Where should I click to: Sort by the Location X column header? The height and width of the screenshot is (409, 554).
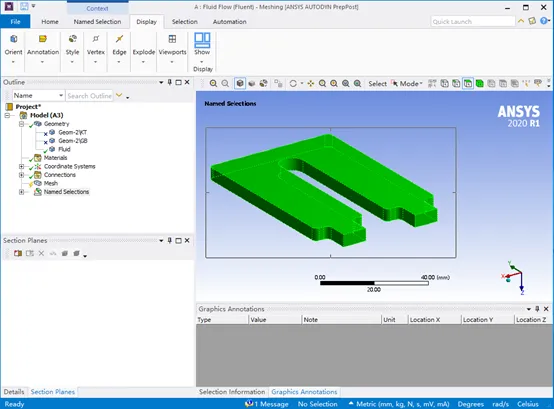coord(435,320)
